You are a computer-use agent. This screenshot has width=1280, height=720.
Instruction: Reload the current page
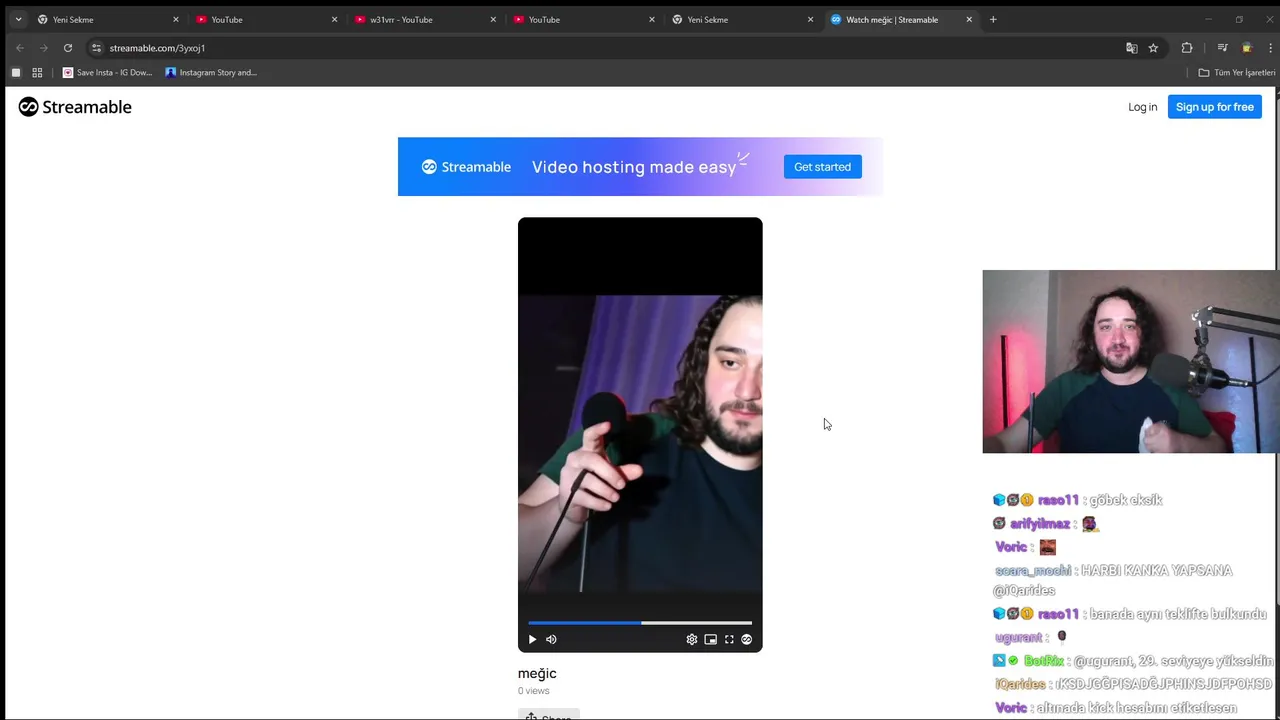[x=68, y=48]
